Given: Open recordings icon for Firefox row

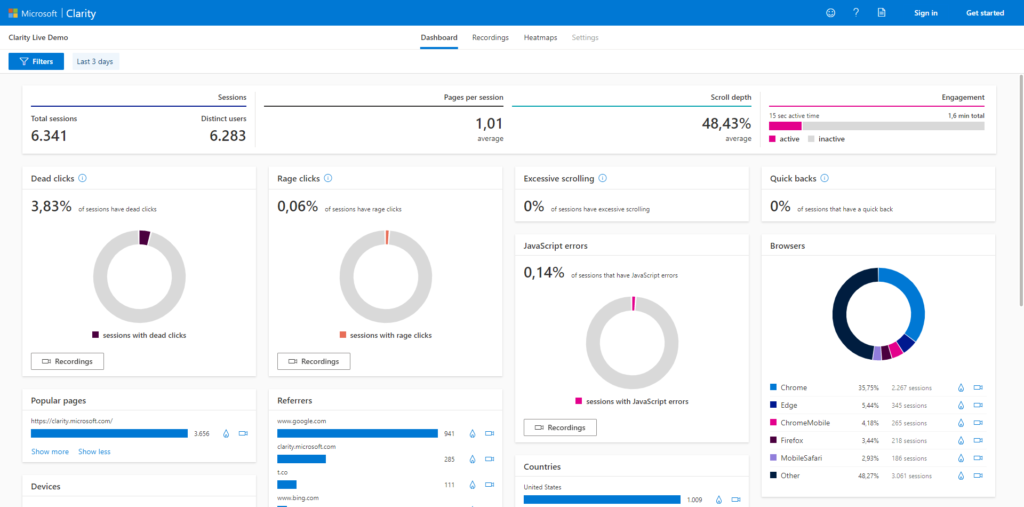Looking at the screenshot, I should pyautogui.click(x=978, y=440).
